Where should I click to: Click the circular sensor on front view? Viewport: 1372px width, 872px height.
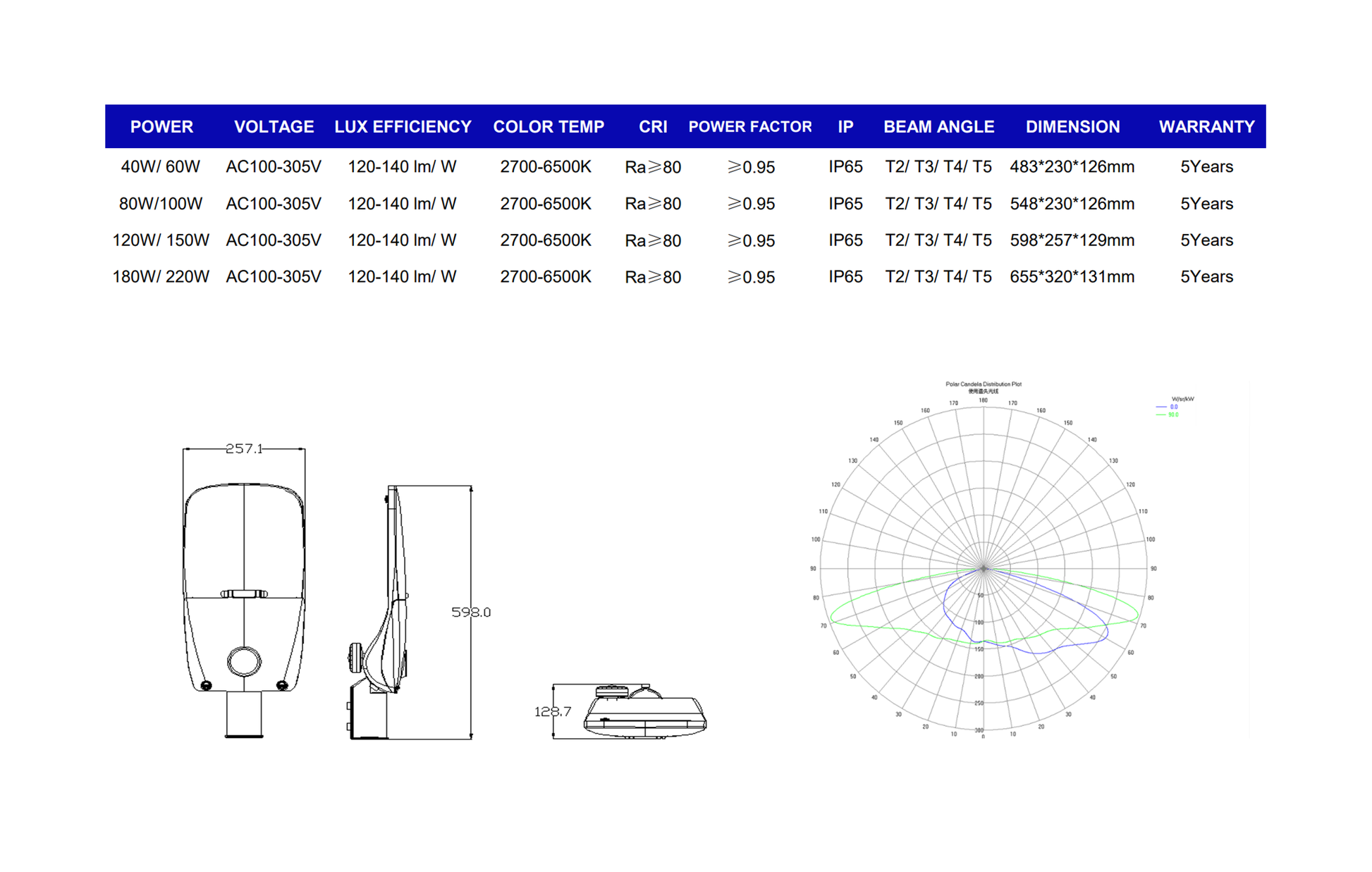(244, 661)
